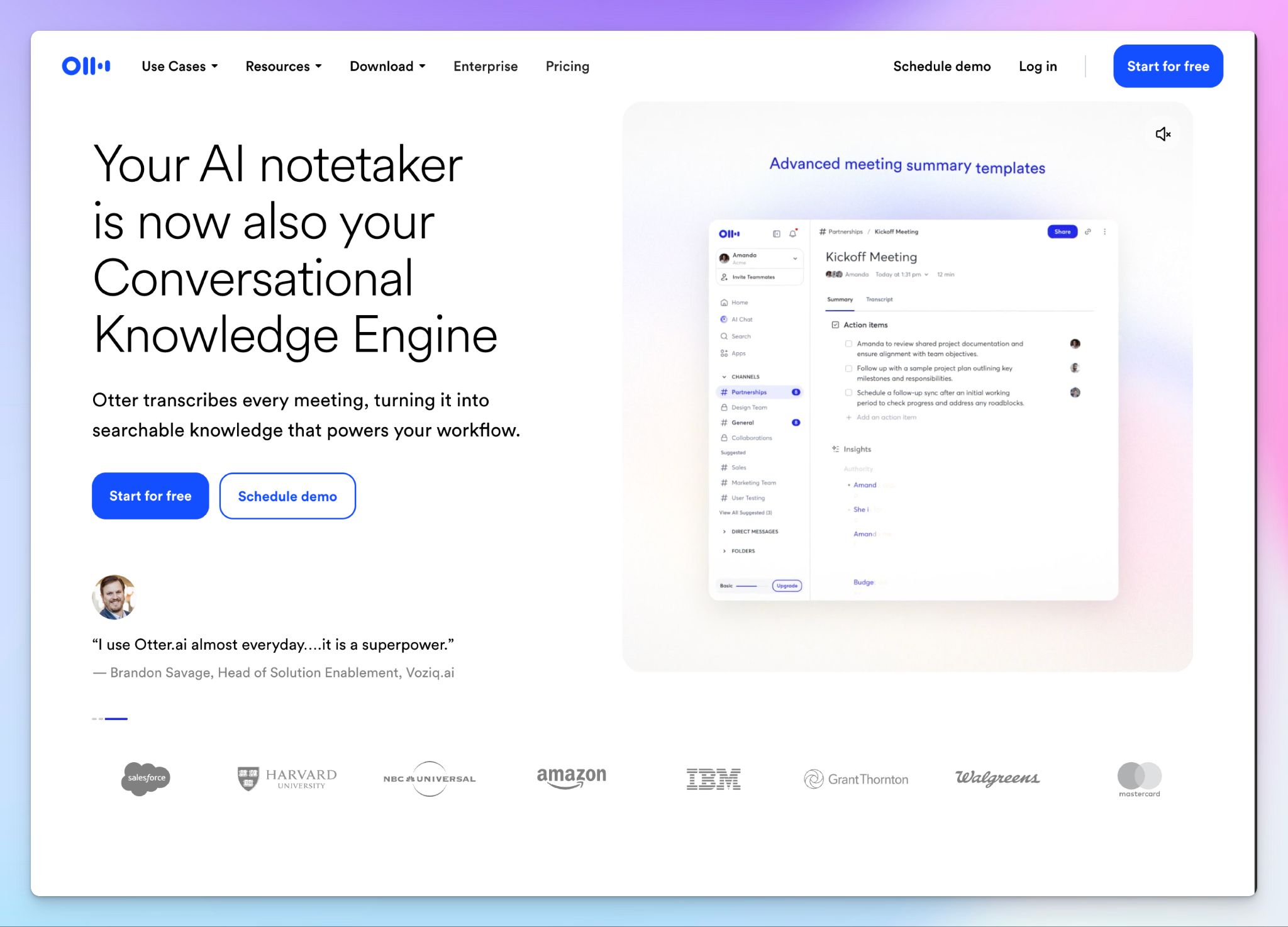
Task: Open the Pricing page
Action: [x=567, y=66]
